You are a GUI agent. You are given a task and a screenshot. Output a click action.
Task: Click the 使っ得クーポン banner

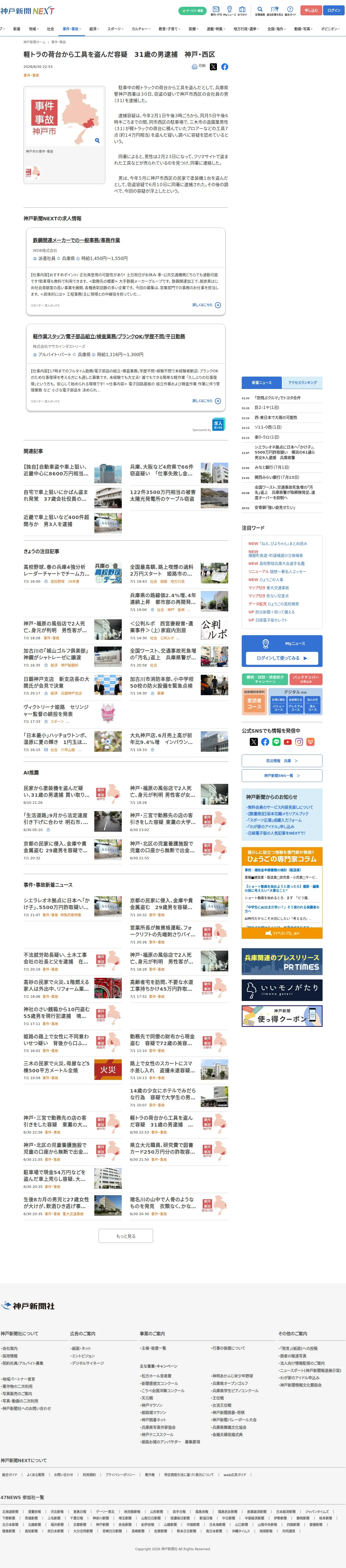point(282,1016)
